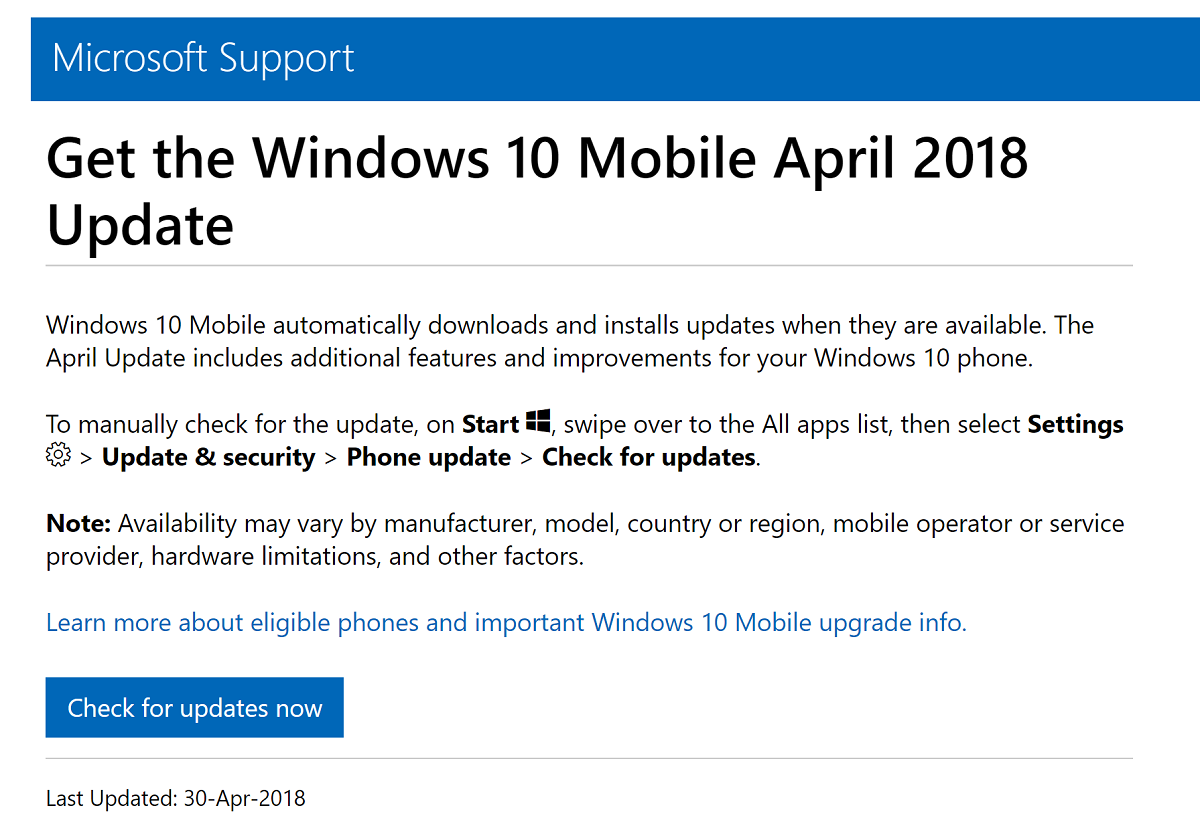Click the bold Start word before the logo
The image size is (1200, 818).
point(490,424)
